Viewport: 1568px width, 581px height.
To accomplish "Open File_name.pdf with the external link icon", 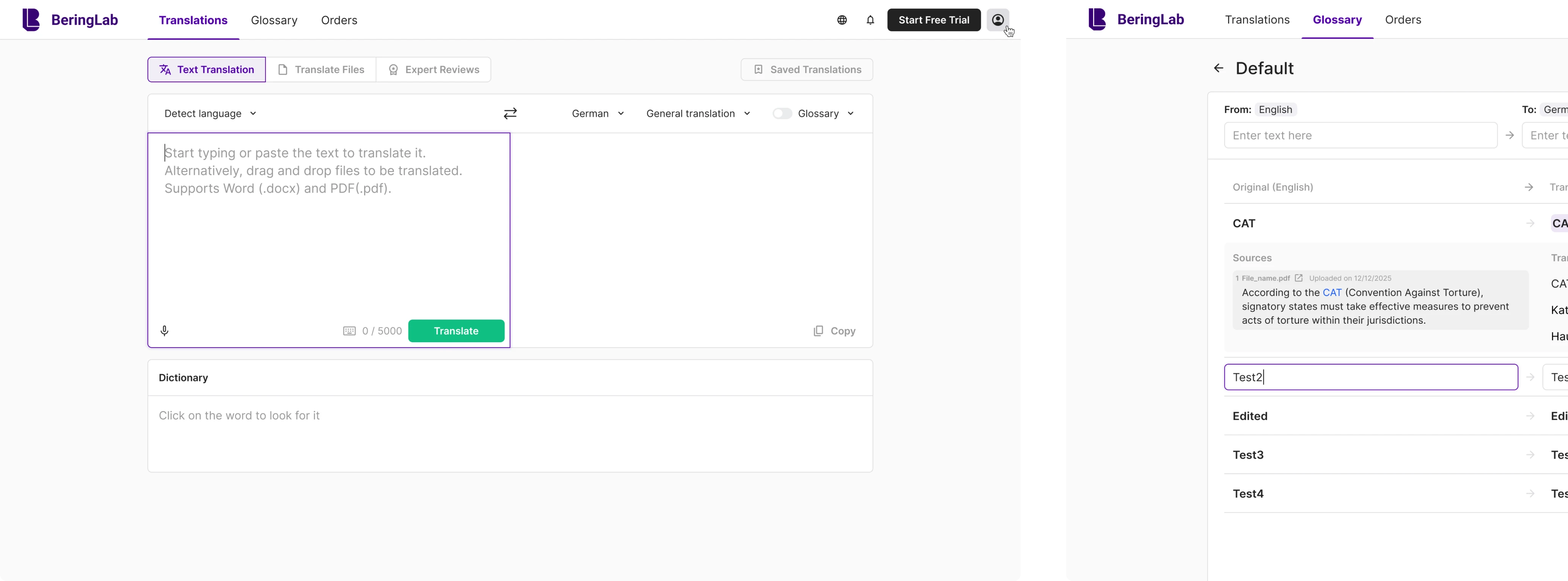I will coord(1298,278).
